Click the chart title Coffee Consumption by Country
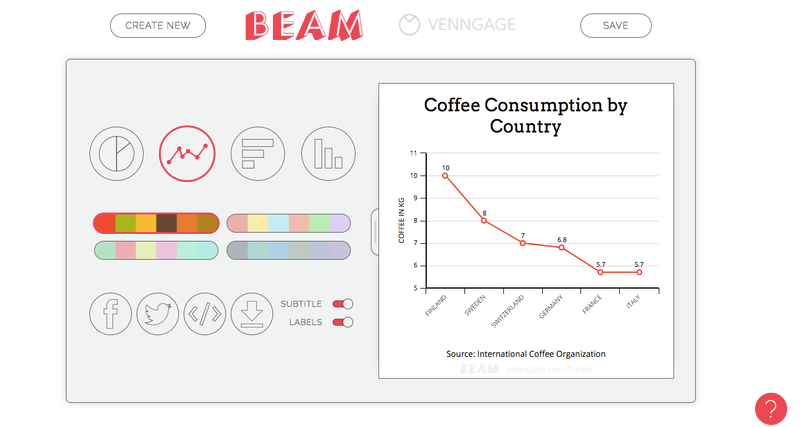 point(526,115)
